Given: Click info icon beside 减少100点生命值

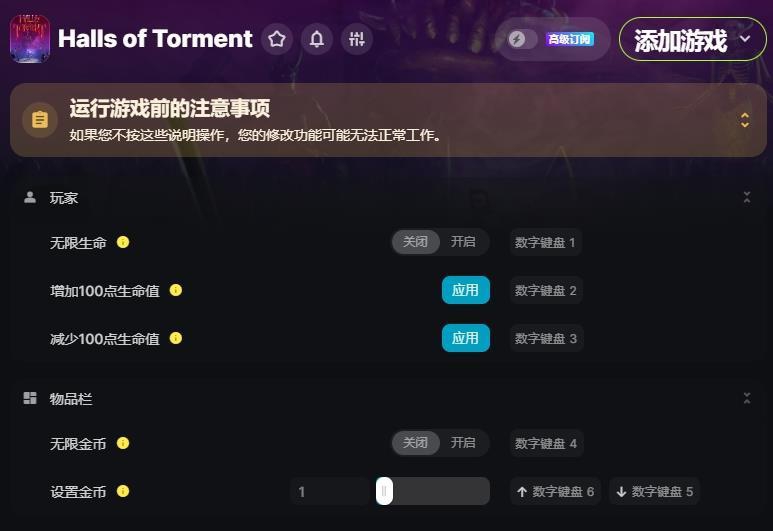Looking at the screenshot, I should (x=176, y=338).
